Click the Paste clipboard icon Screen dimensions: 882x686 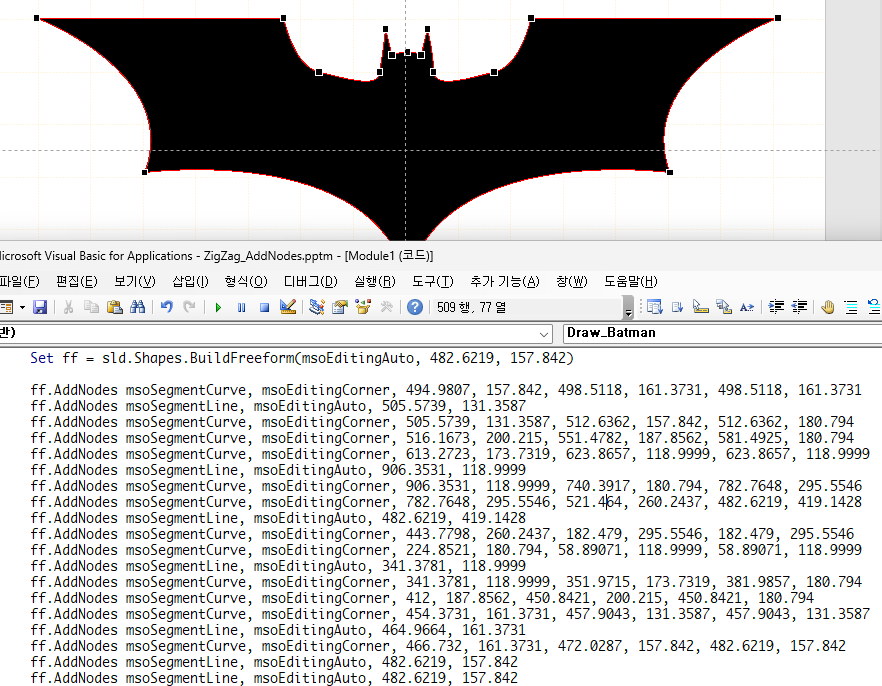[x=115, y=307]
